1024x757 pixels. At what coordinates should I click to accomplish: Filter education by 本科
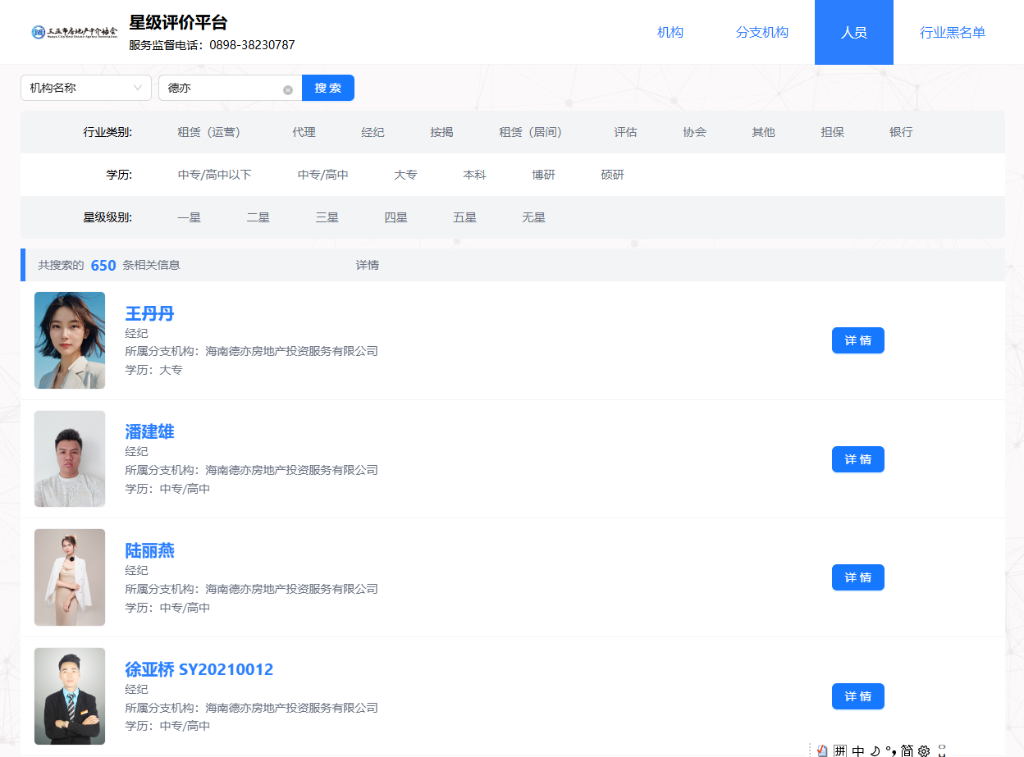click(474, 175)
